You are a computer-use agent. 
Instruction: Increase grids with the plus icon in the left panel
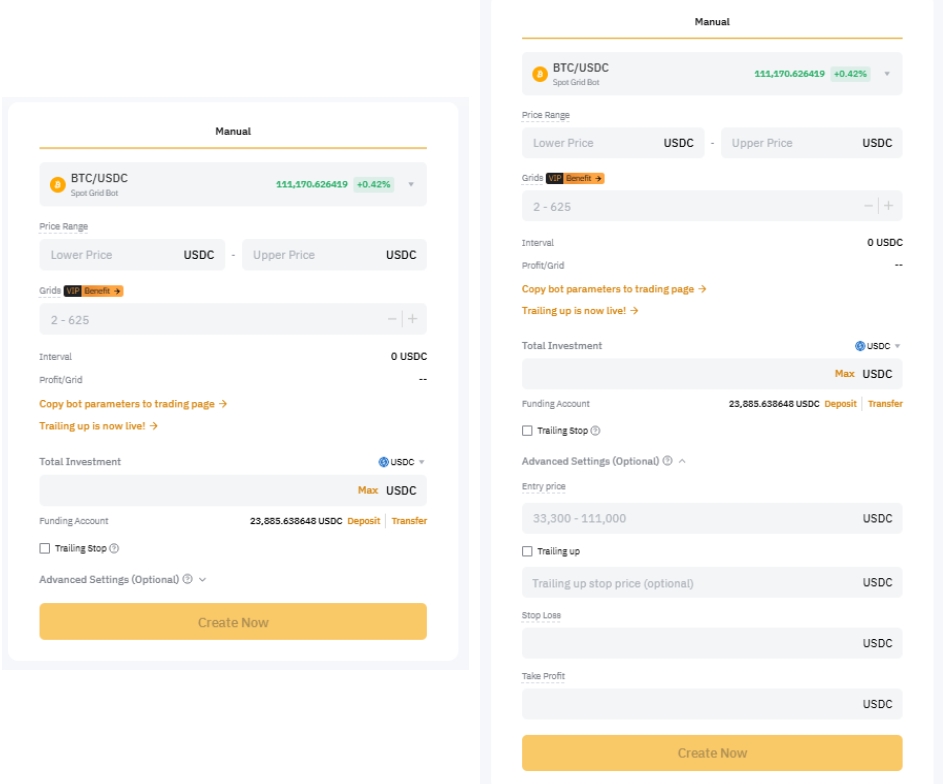(x=412, y=319)
